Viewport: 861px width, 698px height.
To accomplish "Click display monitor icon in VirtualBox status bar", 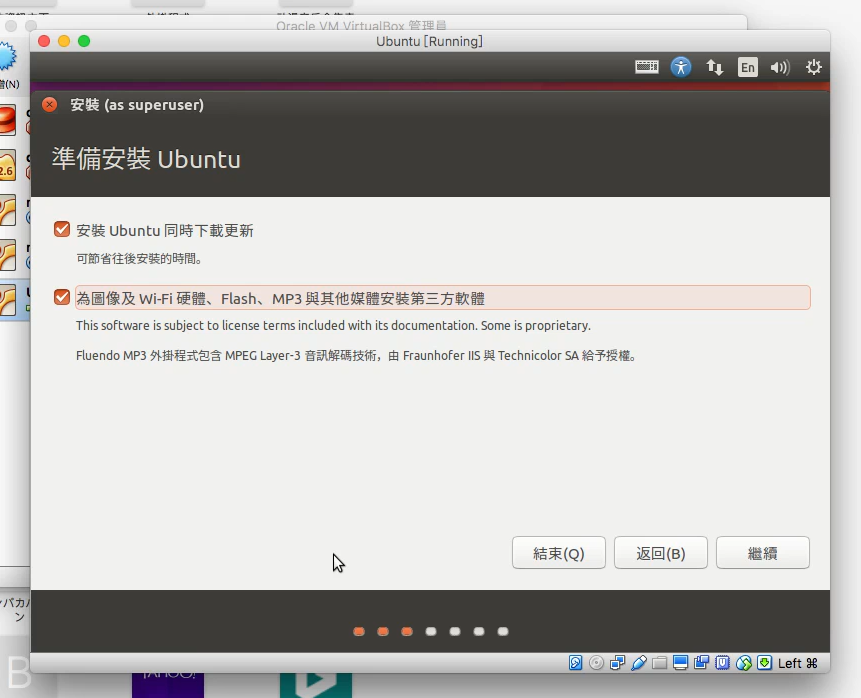I will pyautogui.click(x=680, y=663).
